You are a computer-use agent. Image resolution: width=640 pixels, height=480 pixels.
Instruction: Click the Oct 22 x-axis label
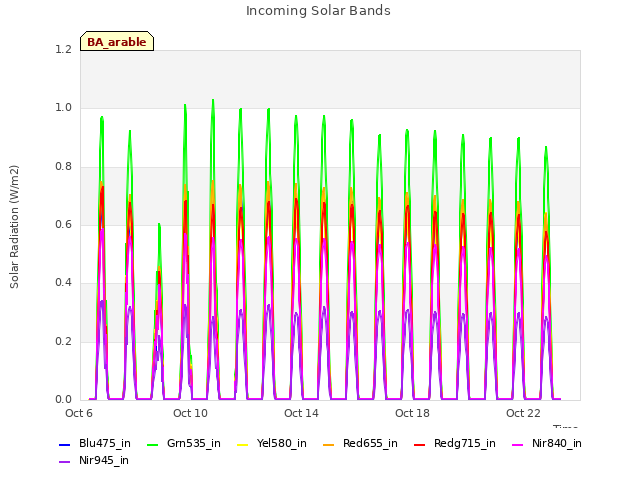coord(523,413)
